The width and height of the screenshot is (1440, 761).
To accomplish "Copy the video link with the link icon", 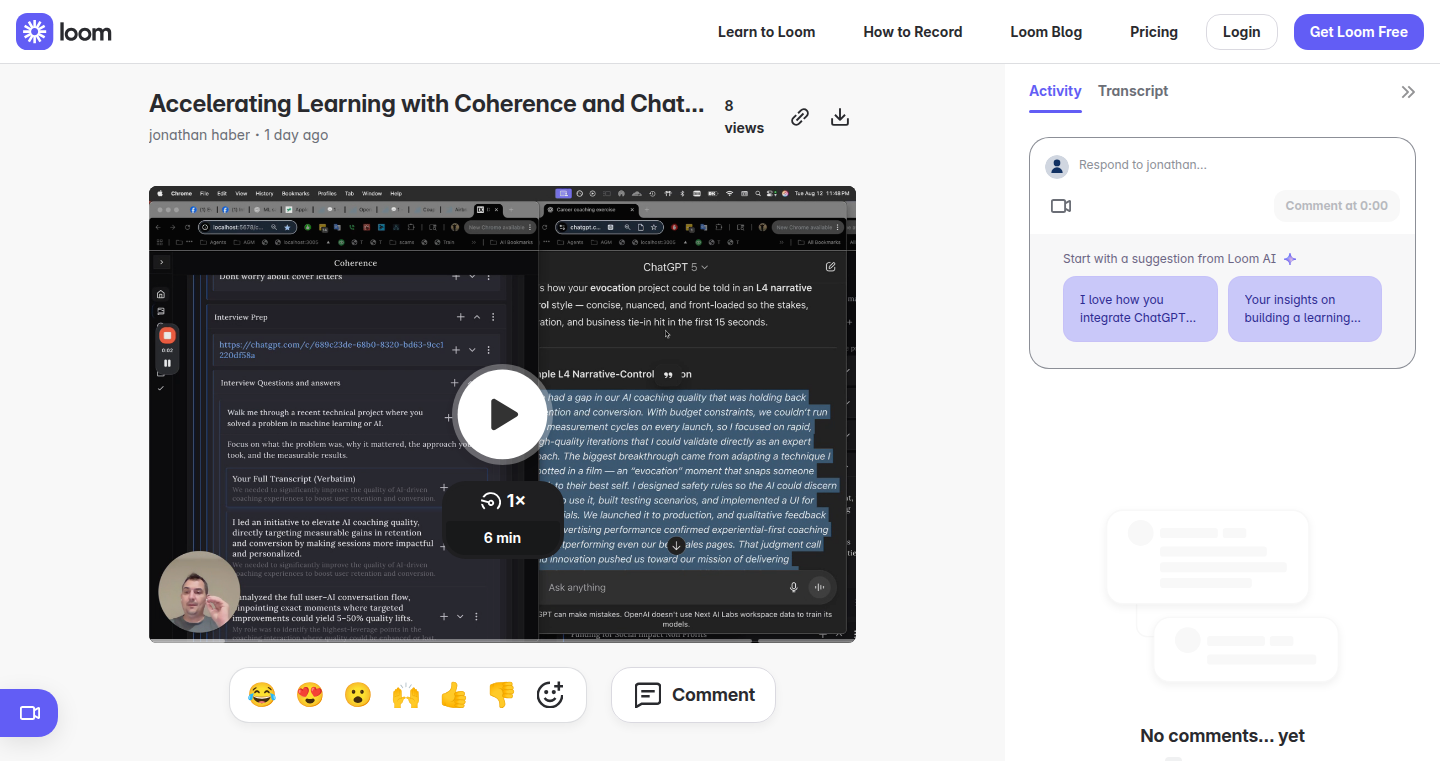I will [x=799, y=117].
